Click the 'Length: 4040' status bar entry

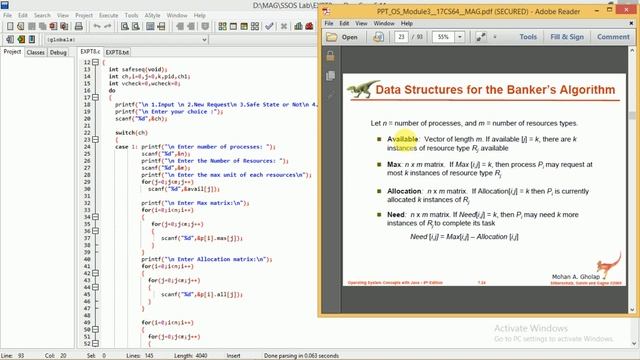192,356
